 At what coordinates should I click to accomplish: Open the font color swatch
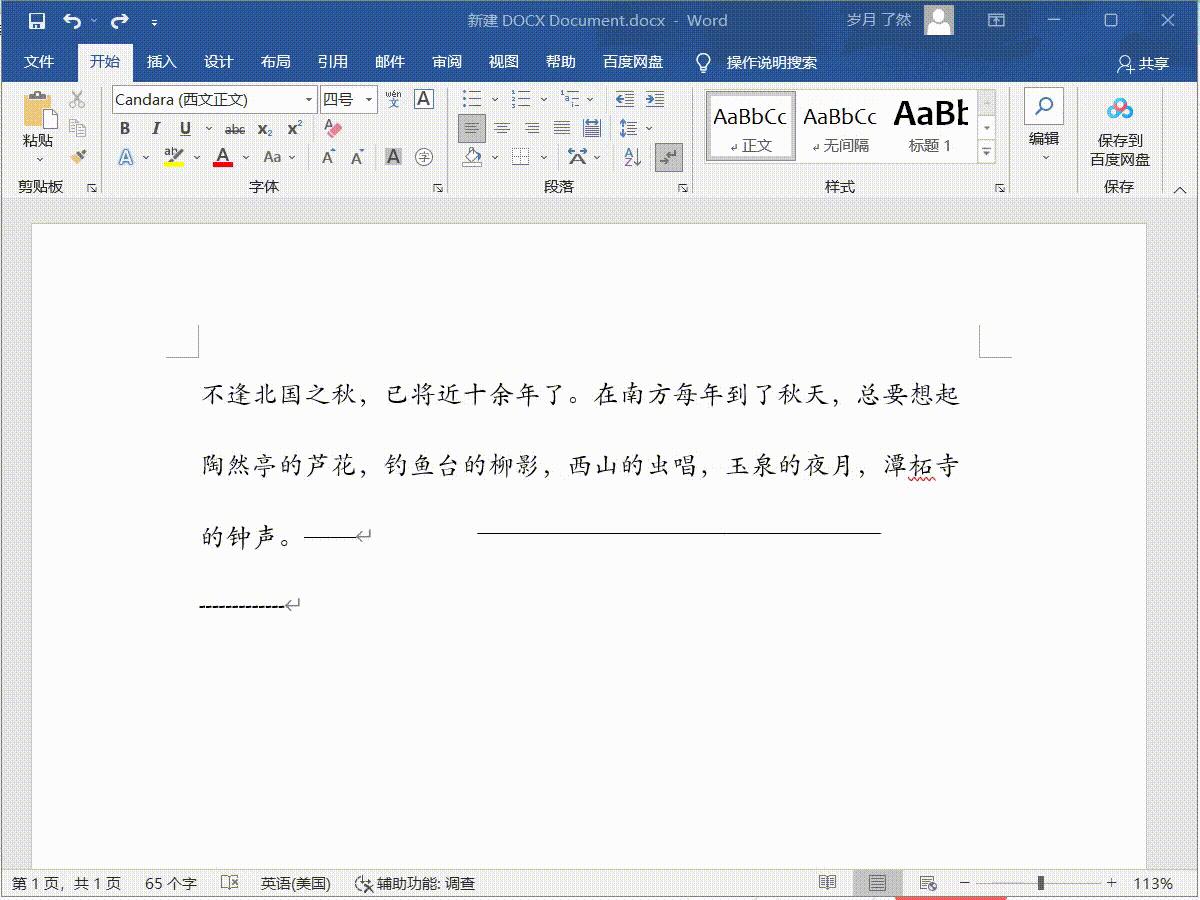click(x=223, y=157)
